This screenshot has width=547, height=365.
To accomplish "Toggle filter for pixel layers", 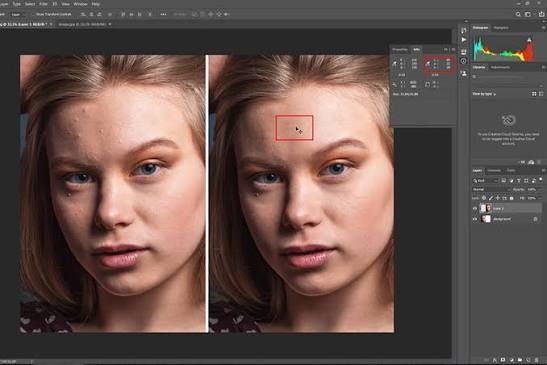I will (504, 181).
